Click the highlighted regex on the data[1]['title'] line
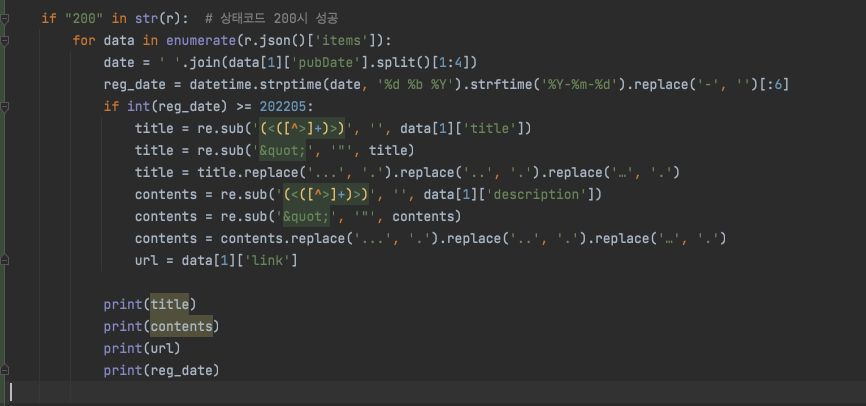866x406 pixels. tap(303, 129)
